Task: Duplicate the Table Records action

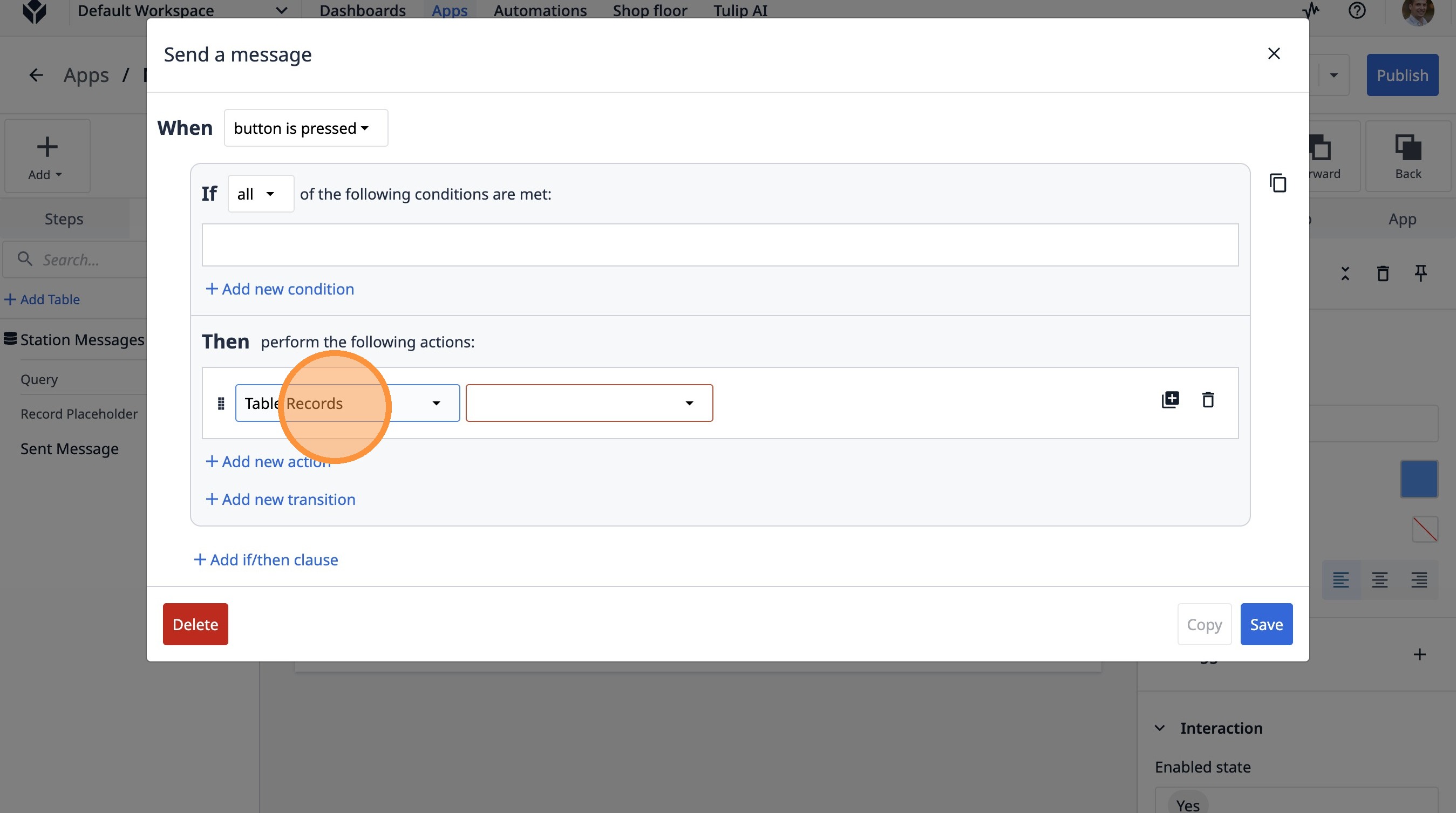Action: (1170, 400)
